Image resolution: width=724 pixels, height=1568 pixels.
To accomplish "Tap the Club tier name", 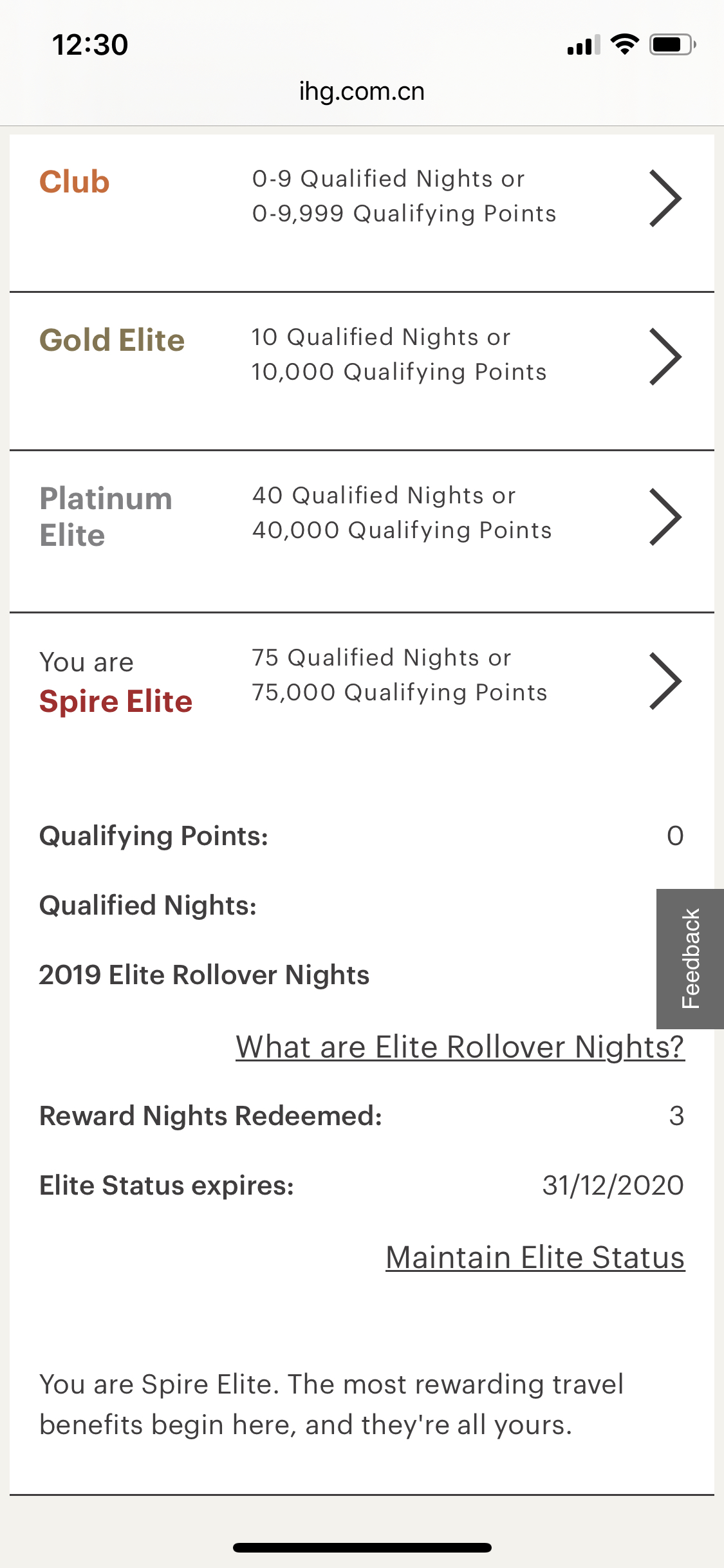I will tap(75, 182).
